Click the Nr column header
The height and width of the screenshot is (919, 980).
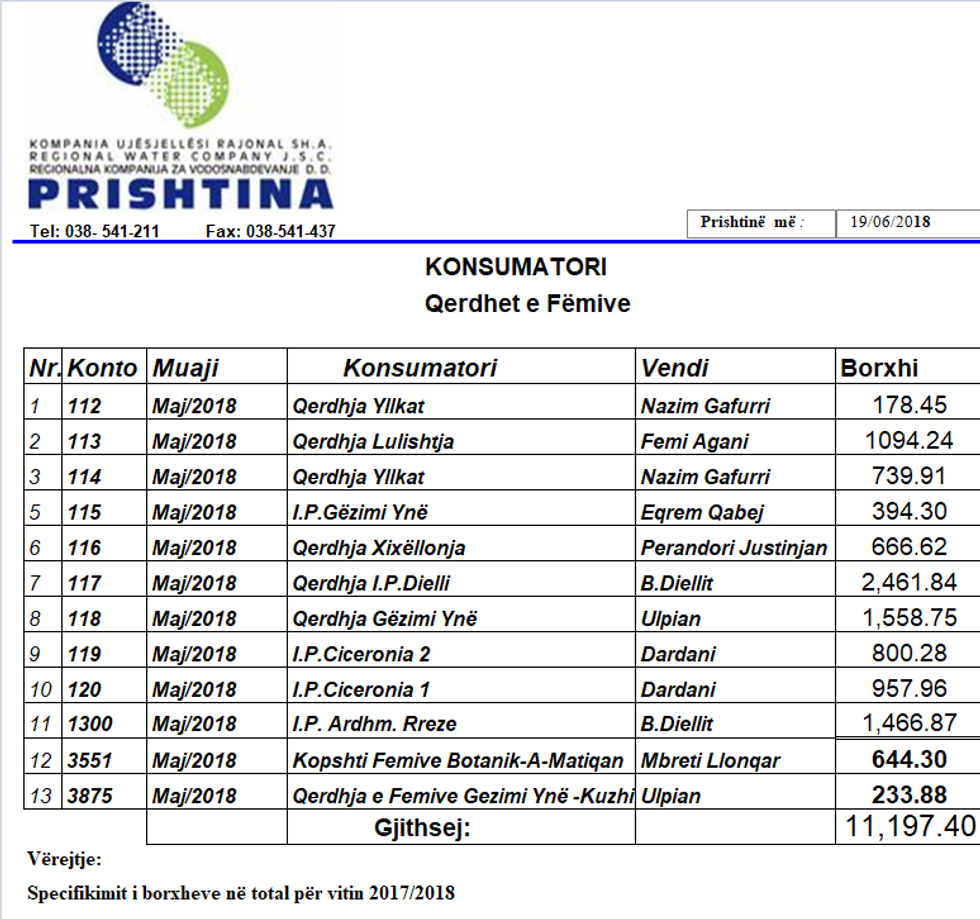point(46,367)
